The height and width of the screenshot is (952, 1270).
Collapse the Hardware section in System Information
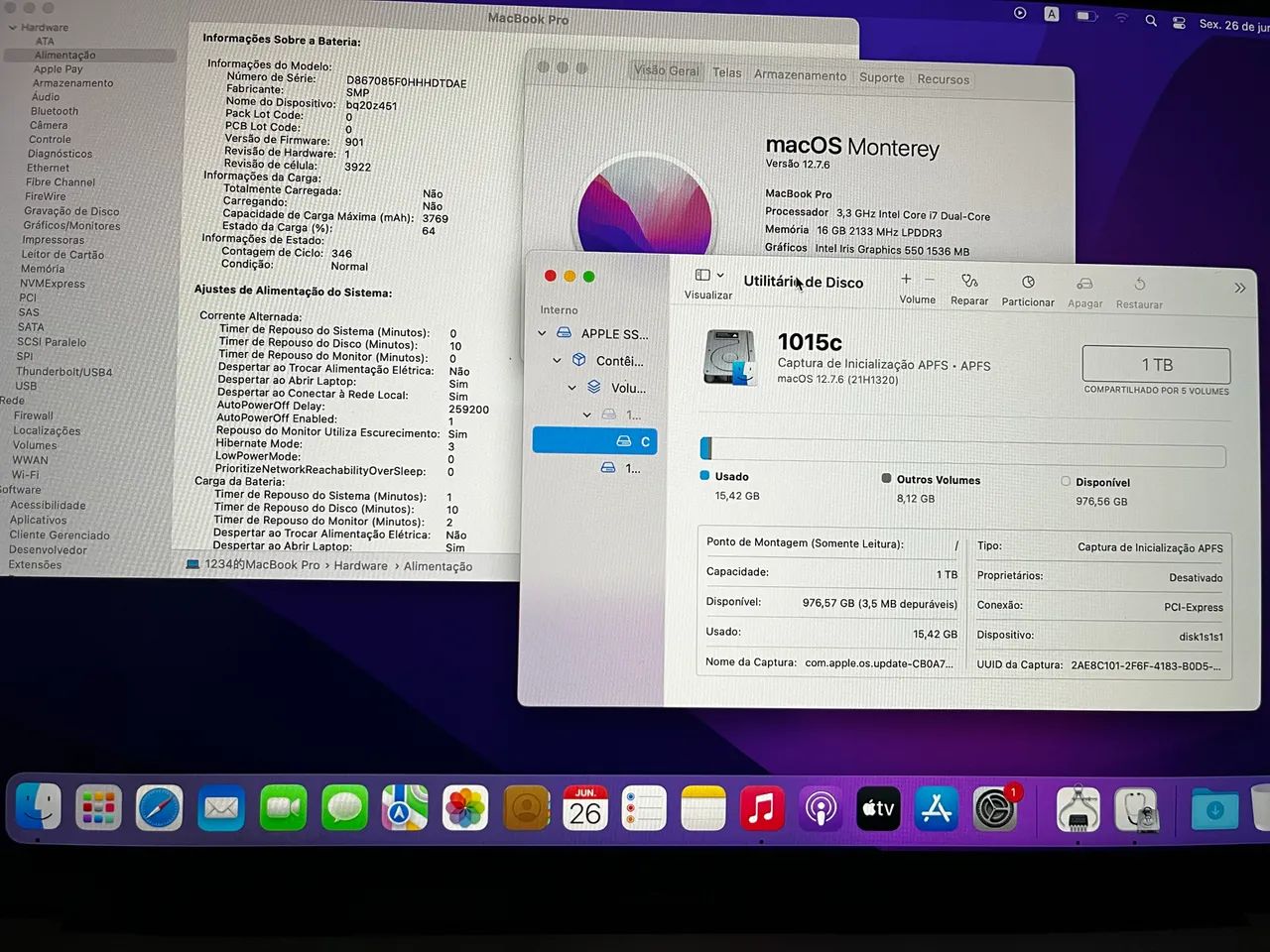coord(13,27)
